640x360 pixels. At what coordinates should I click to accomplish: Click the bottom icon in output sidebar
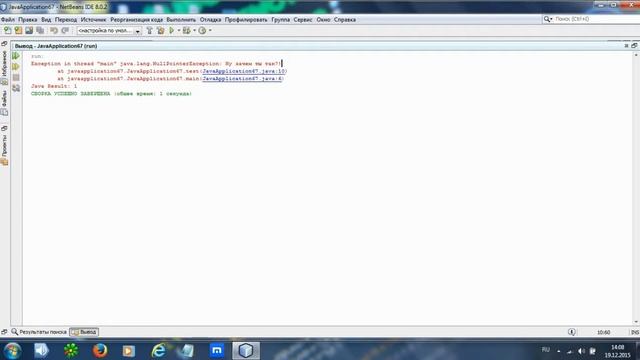(x=16, y=88)
